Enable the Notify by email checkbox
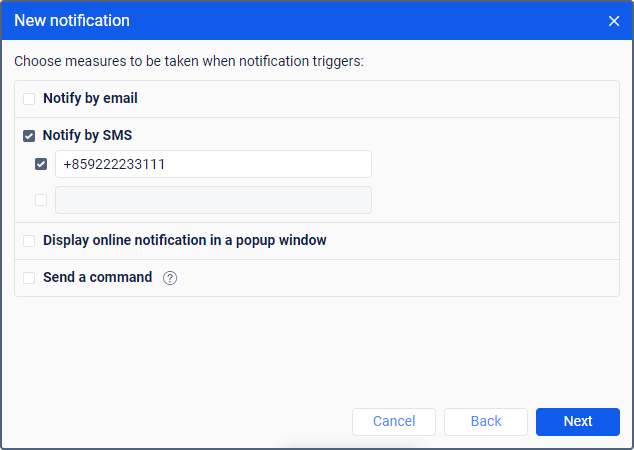The image size is (634, 450). pos(29,99)
